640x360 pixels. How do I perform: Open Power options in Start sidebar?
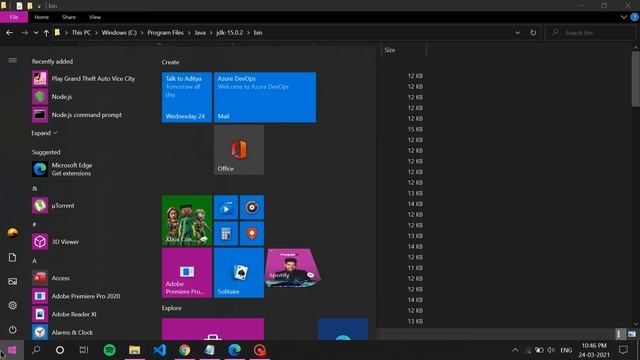tap(12, 329)
